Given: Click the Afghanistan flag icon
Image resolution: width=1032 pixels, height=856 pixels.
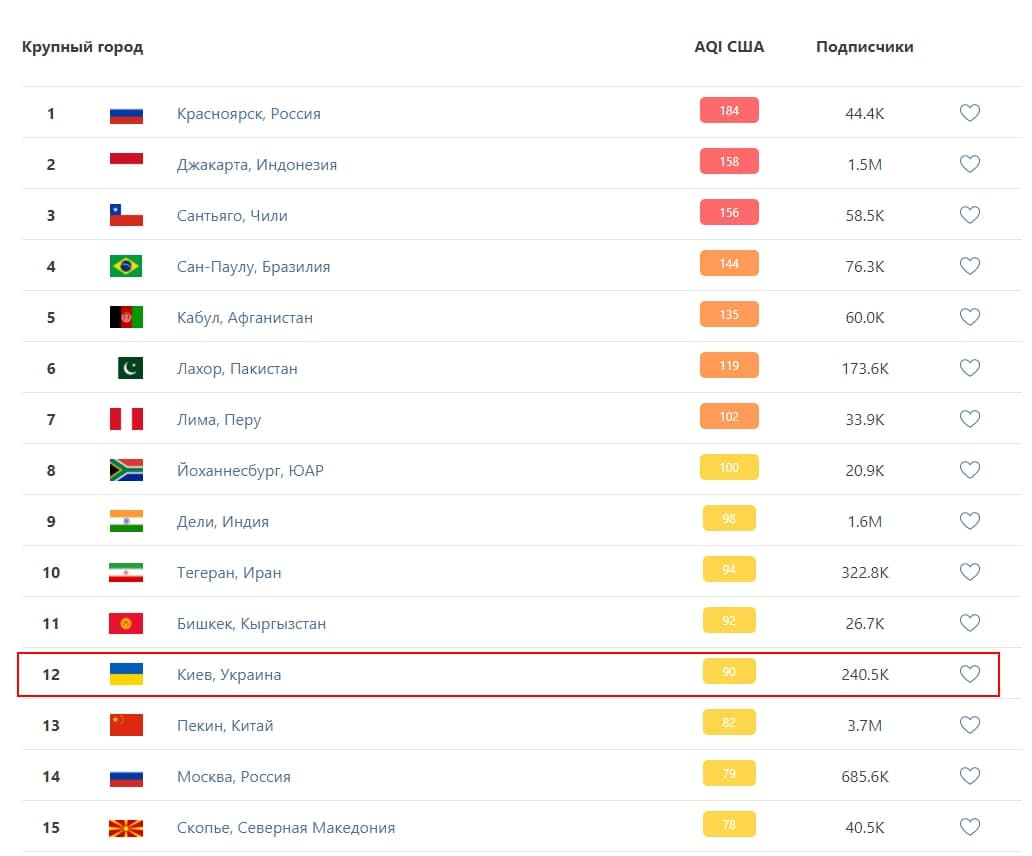Looking at the screenshot, I should 126,317.
